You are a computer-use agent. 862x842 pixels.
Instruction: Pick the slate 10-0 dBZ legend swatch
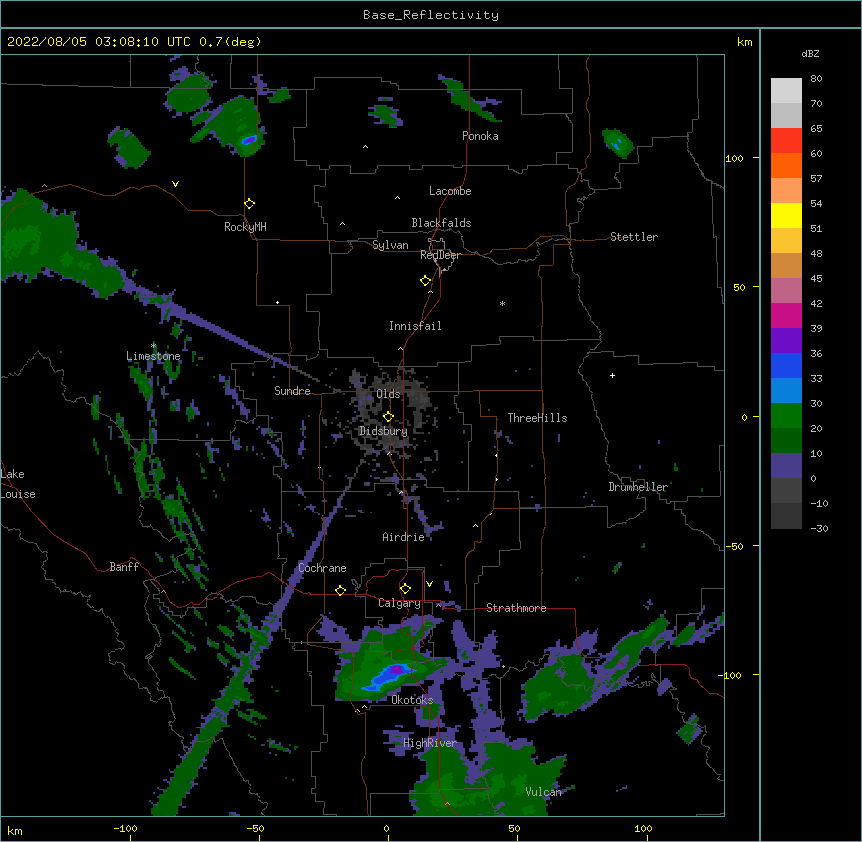pyautogui.click(x=786, y=466)
